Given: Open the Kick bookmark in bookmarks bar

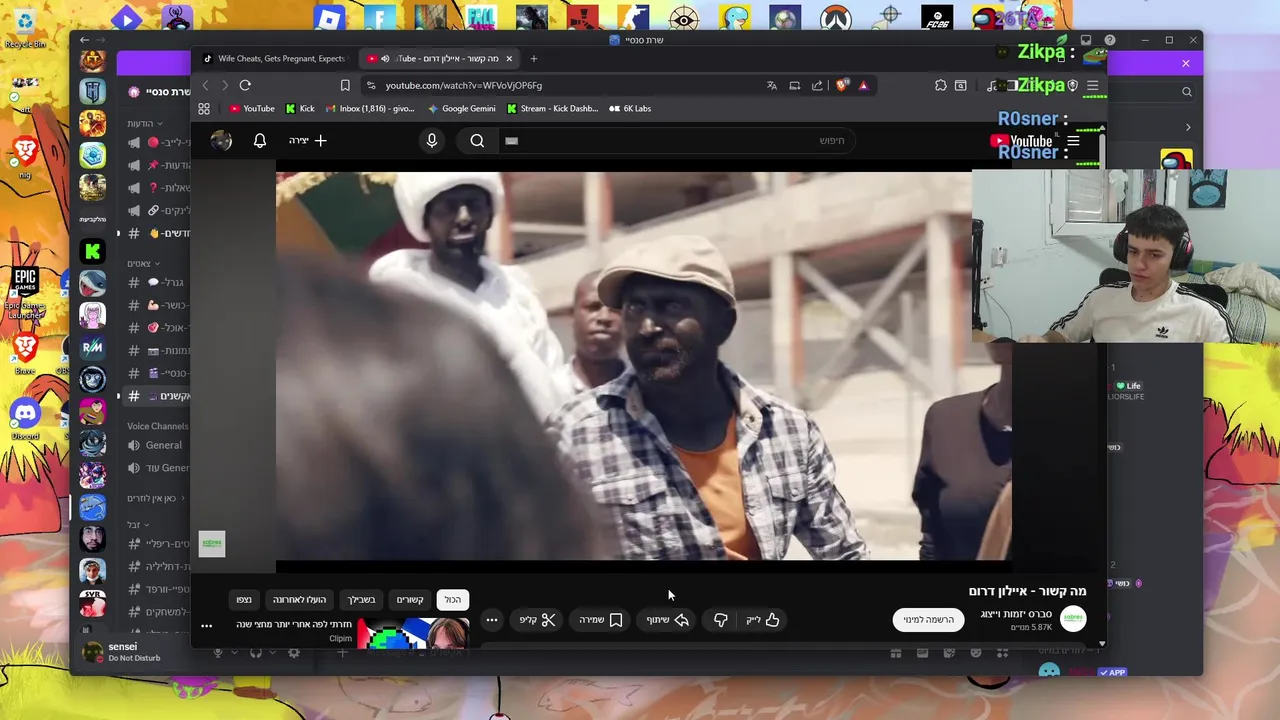Looking at the screenshot, I should [x=300, y=108].
